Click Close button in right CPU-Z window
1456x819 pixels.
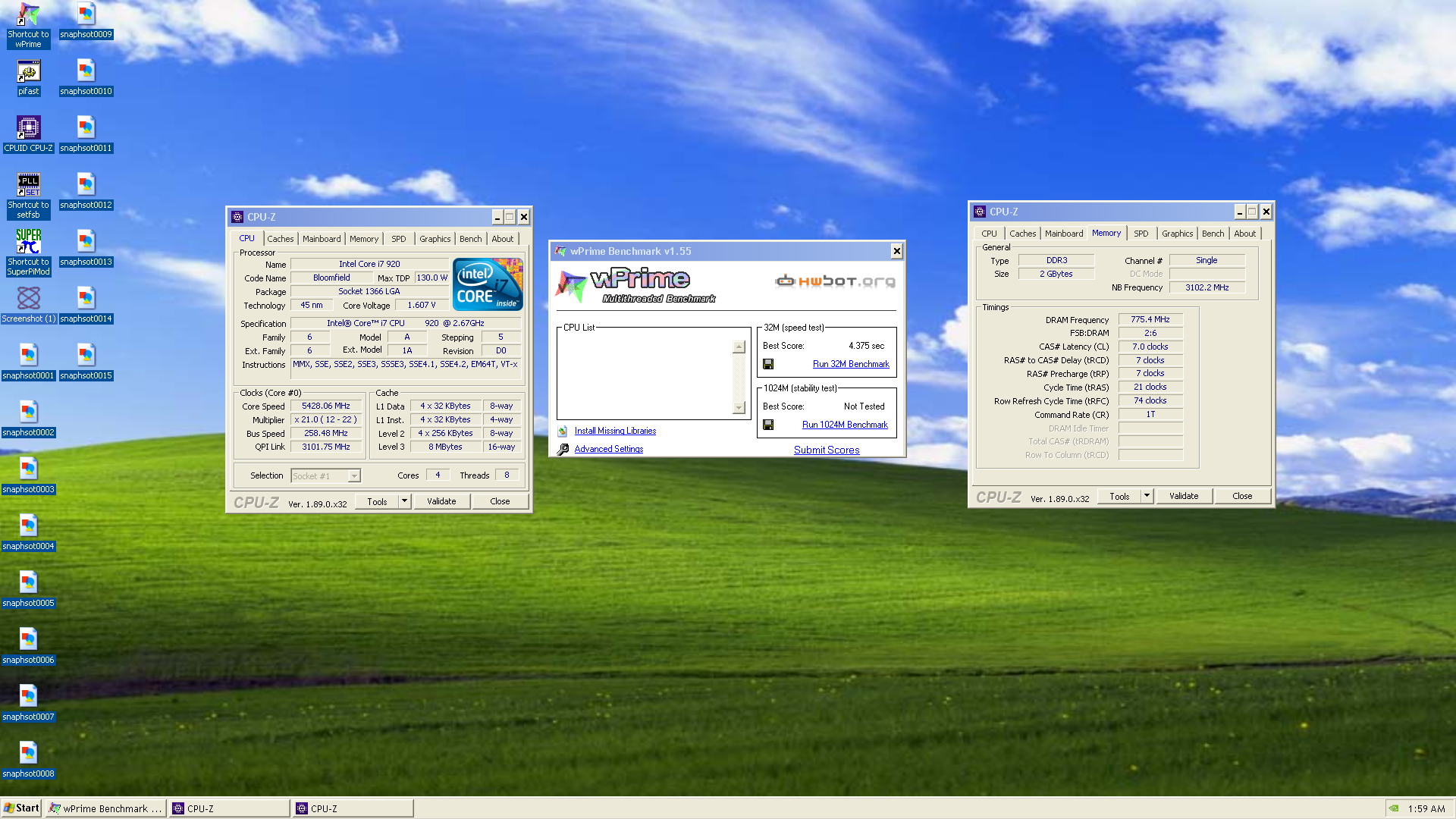(x=1242, y=496)
